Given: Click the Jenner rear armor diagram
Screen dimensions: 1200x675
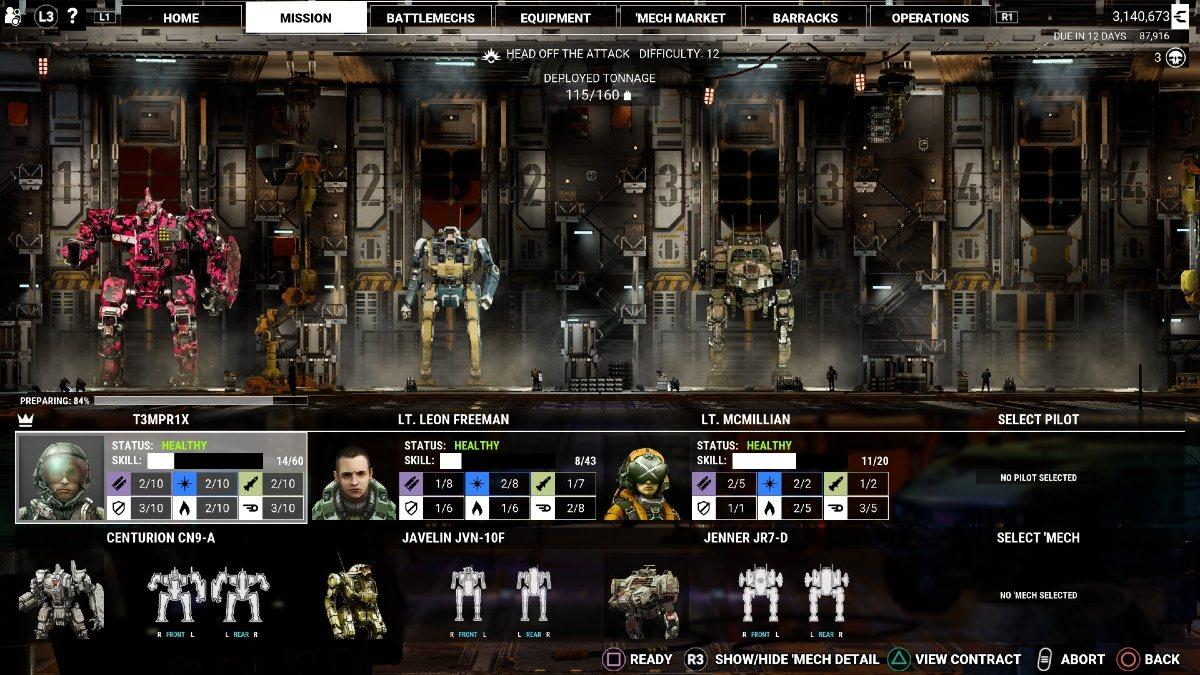Looking at the screenshot, I should (x=826, y=594).
